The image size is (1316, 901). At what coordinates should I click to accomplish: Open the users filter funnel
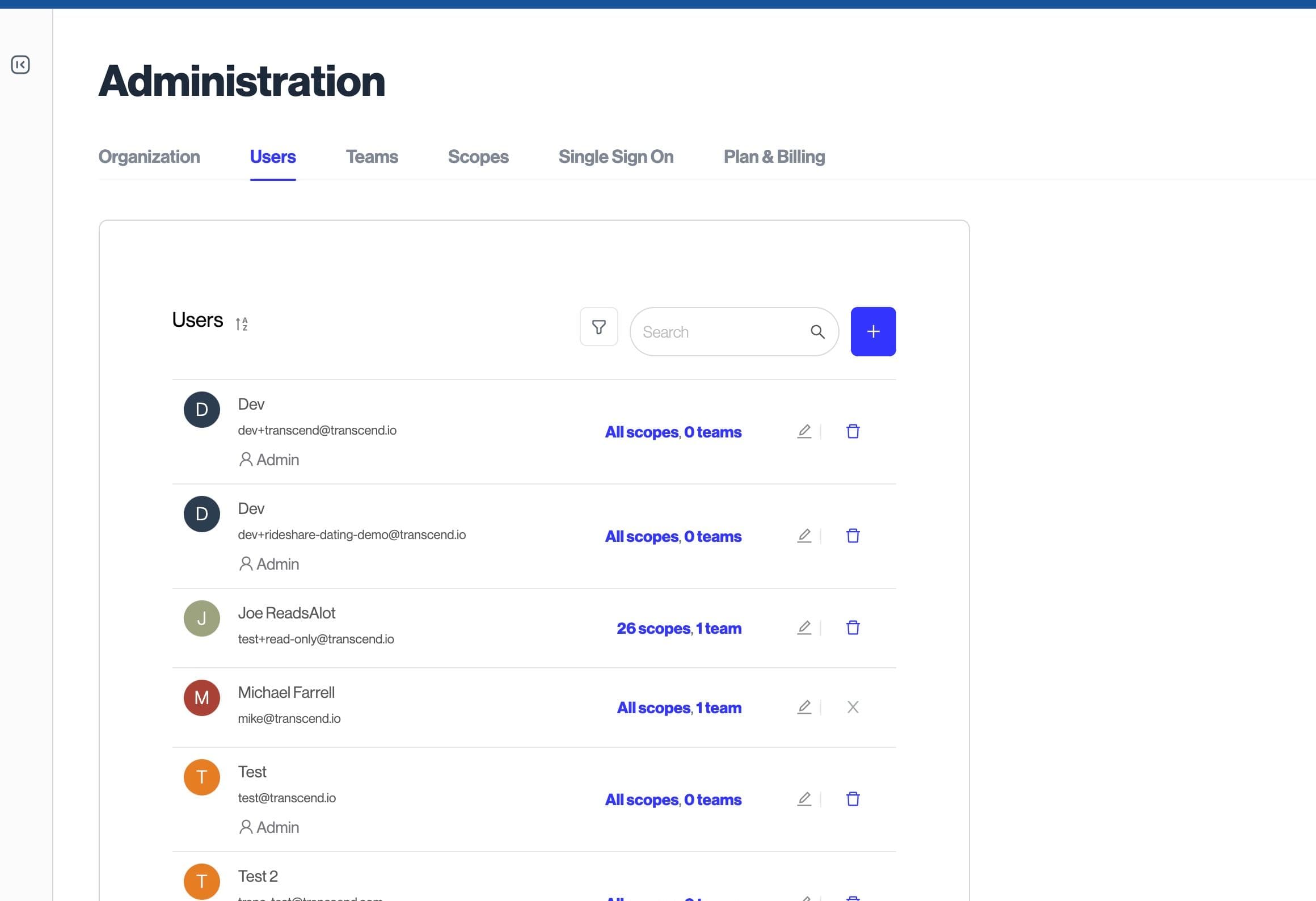598,327
